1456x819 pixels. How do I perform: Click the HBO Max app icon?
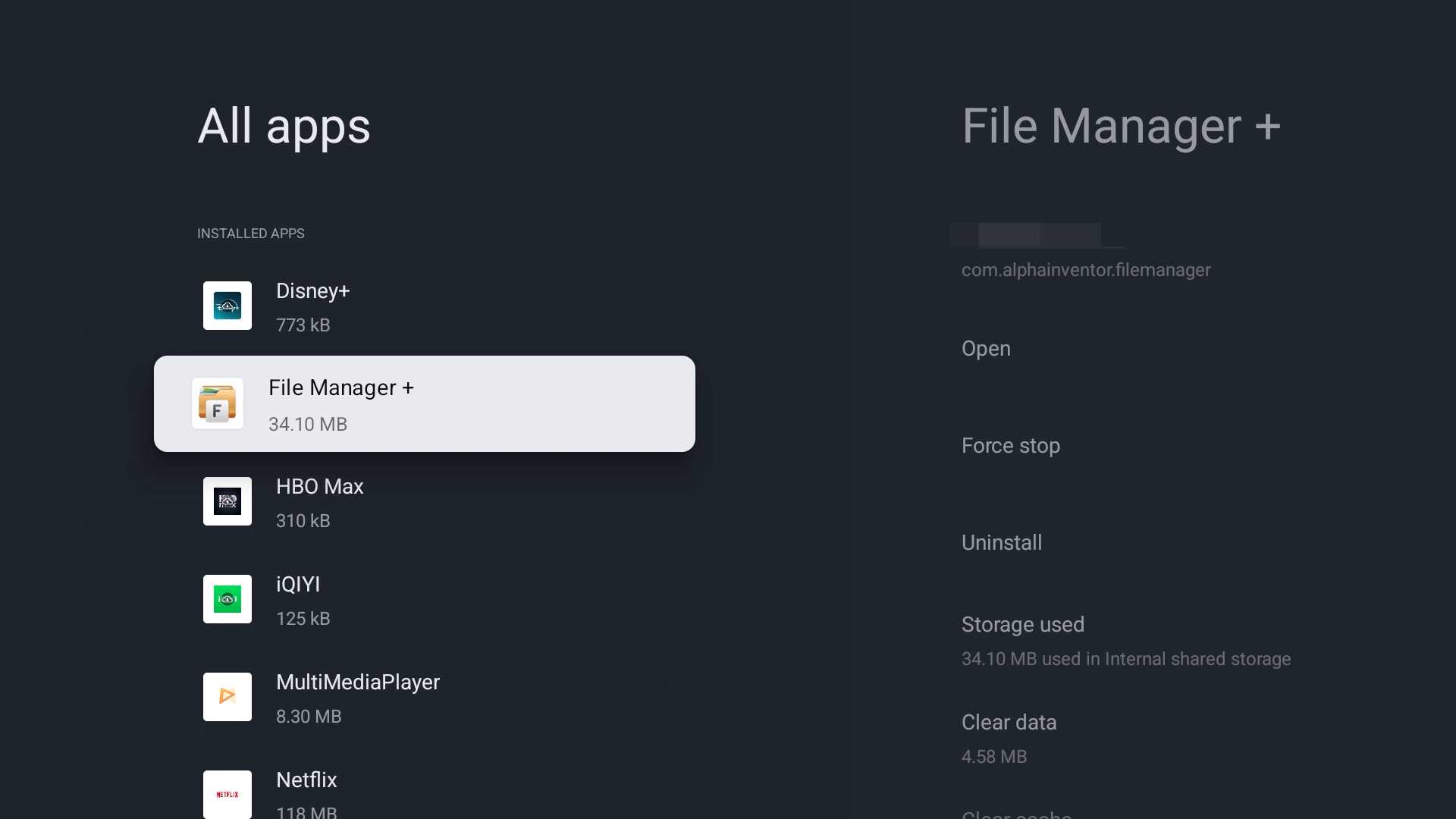227,501
